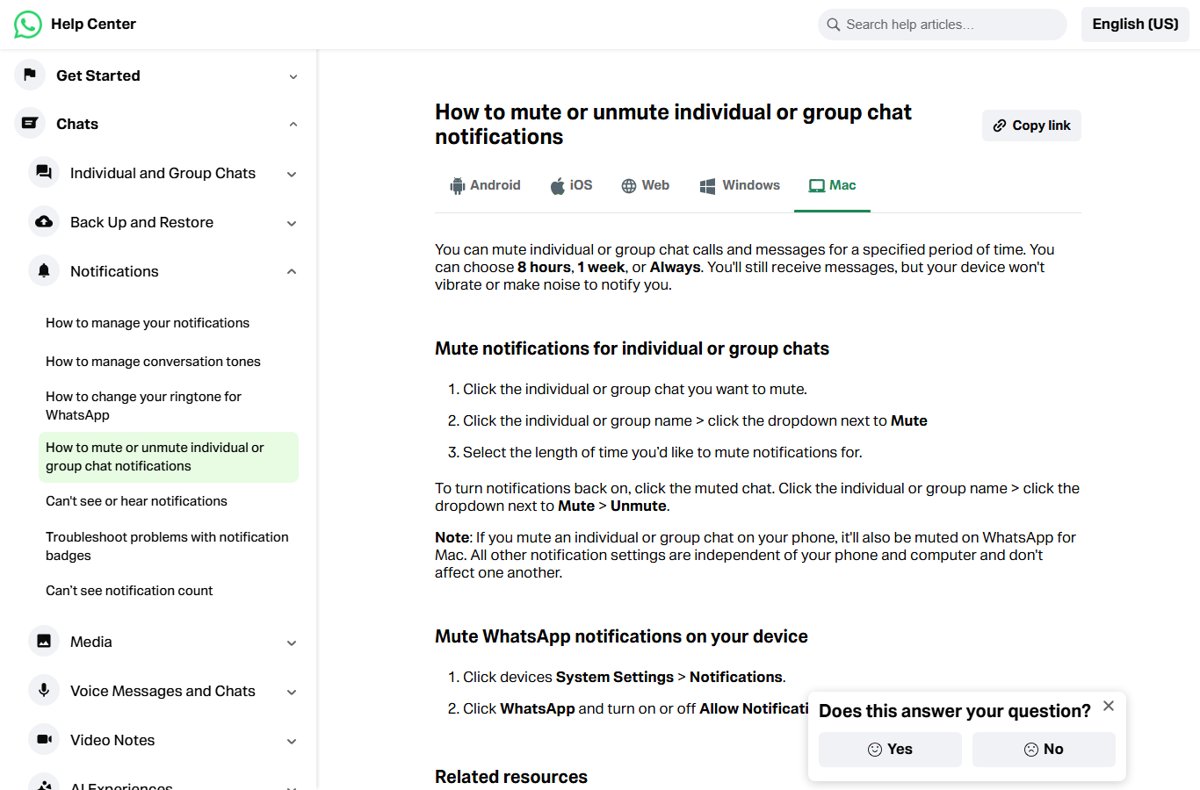Screen dimensions: 1200x790
Task: Open How to change your ringtone article
Action: click(x=144, y=405)
